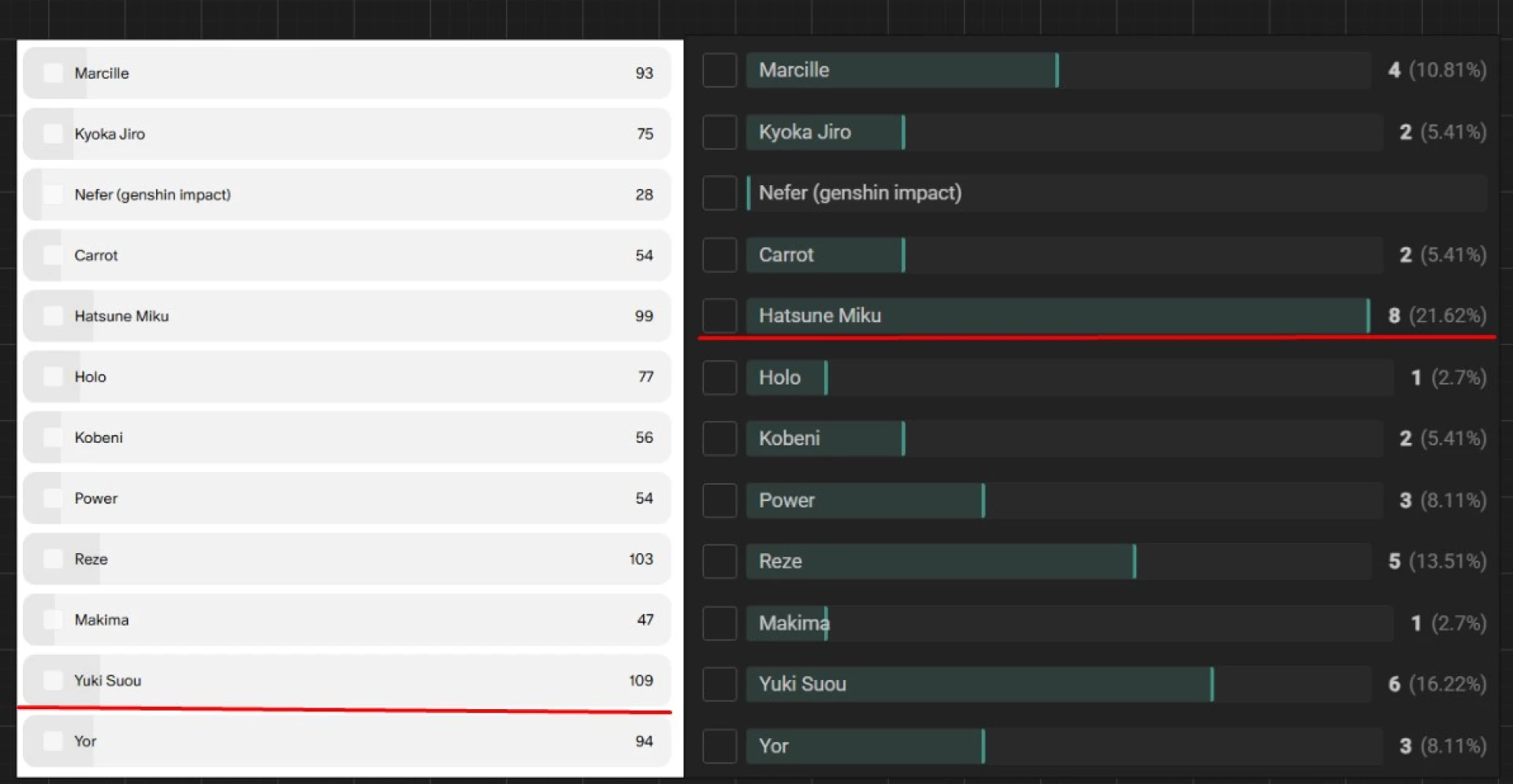Click Carrot result 2 (5.41%)
This screenshot has height=784, width=1513.
pyautogui.click(x=1443, y=255)
